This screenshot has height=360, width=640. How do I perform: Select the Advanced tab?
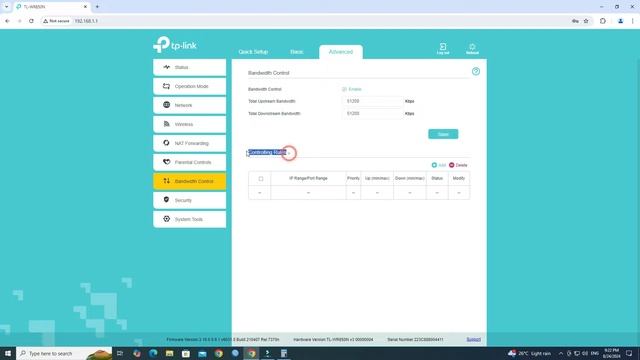[341, 52]
